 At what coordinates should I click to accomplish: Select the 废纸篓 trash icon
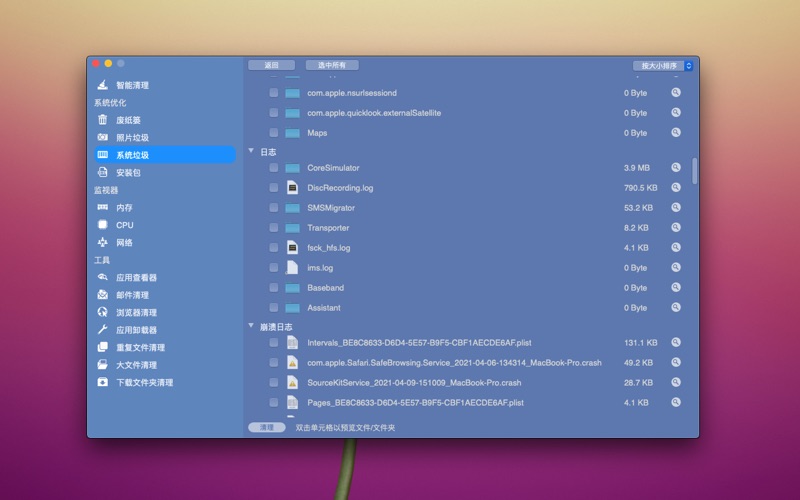tap(102, 120)
